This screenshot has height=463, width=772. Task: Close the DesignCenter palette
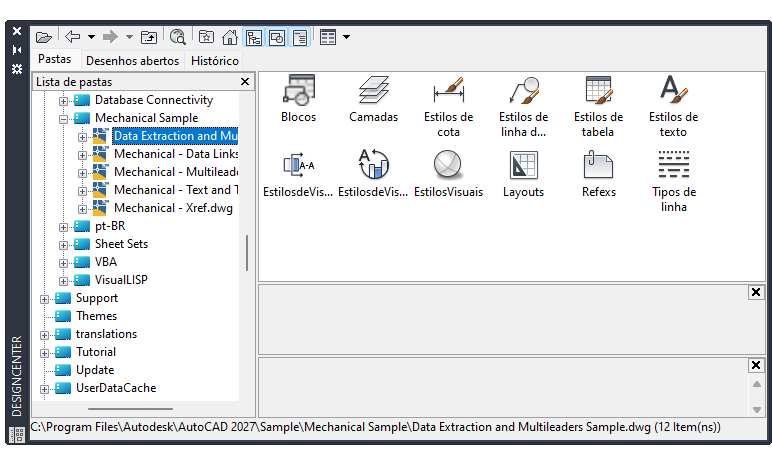coord(17,31)
